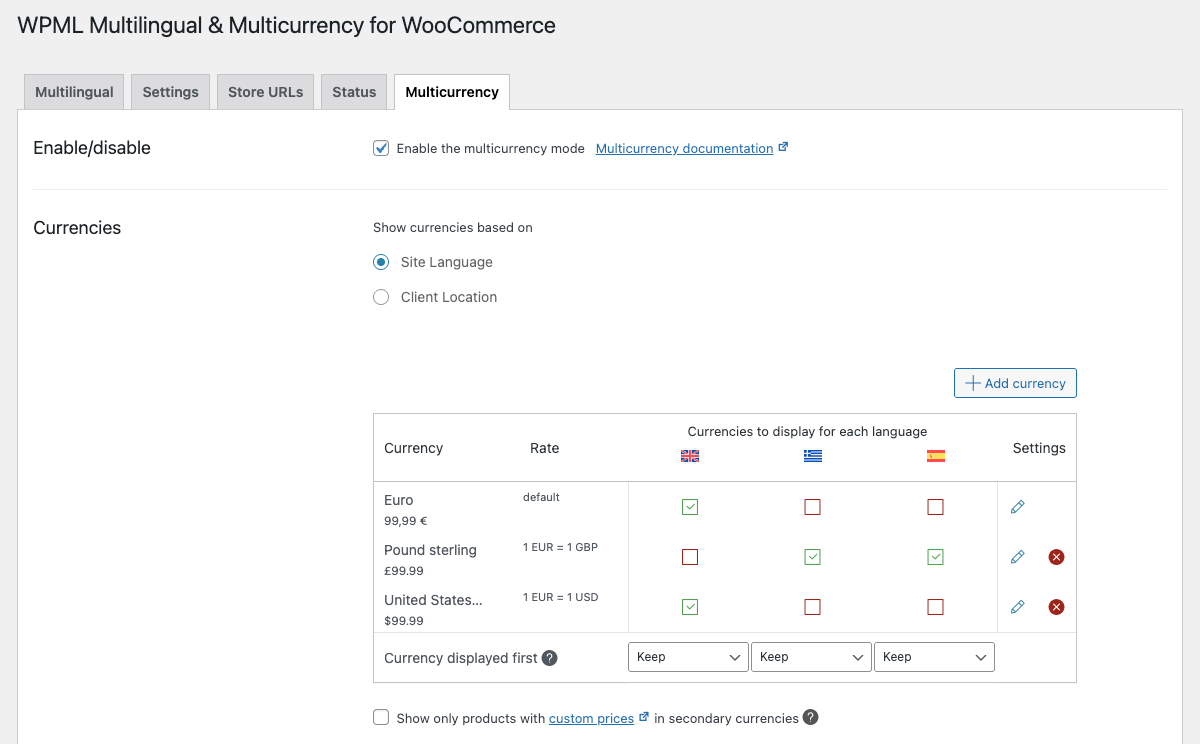The width and height of the screenshot is (1200, 744).
Task: Enable US dollar for Spanish language
Action: tap(936, 607)
